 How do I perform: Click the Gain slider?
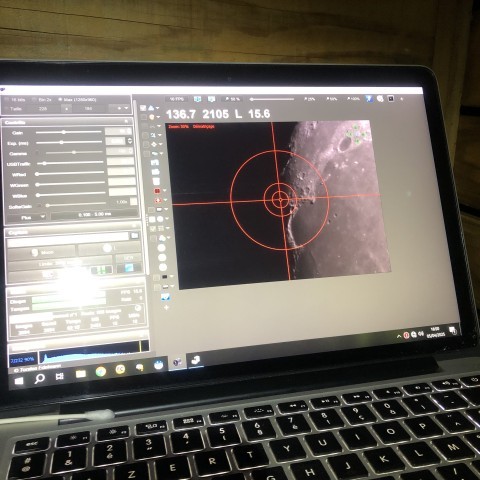click(69, 132)
